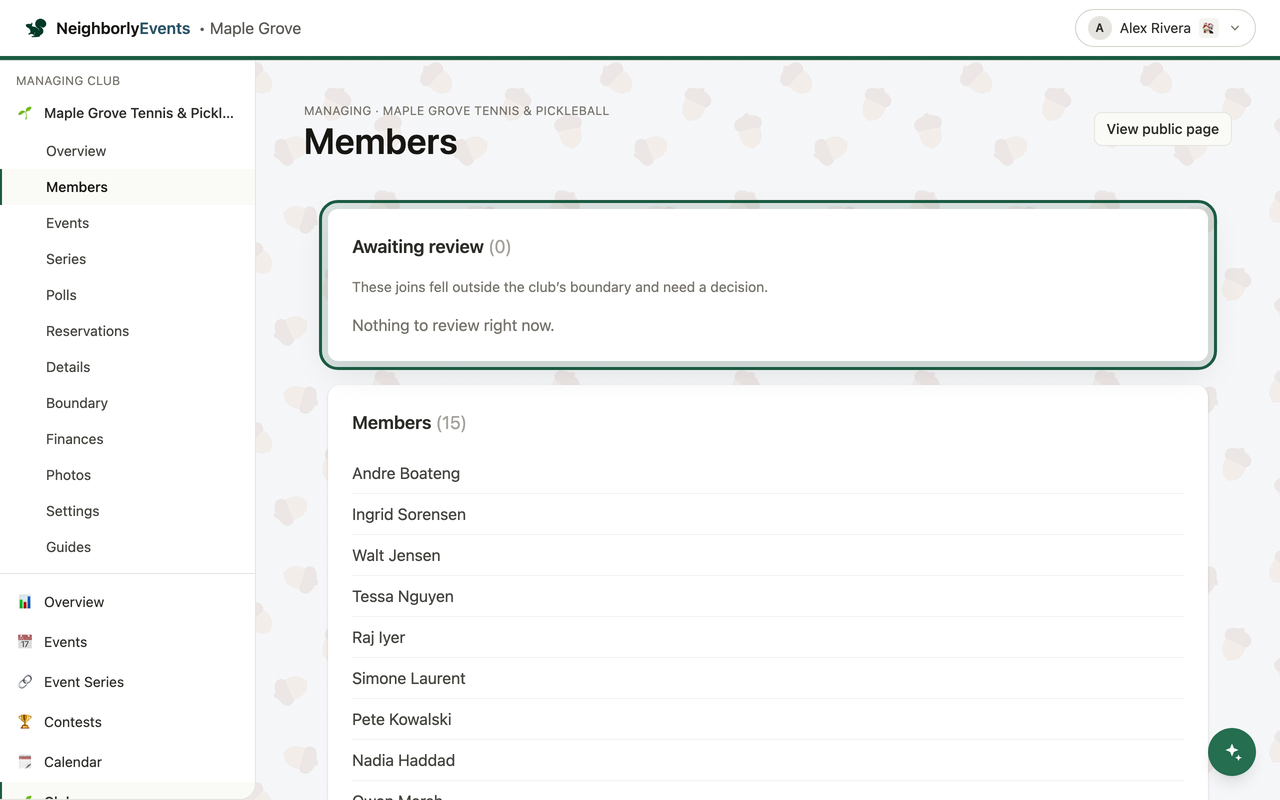Expand the Alex Rivera account dropdown chevron

point(1235,28)
